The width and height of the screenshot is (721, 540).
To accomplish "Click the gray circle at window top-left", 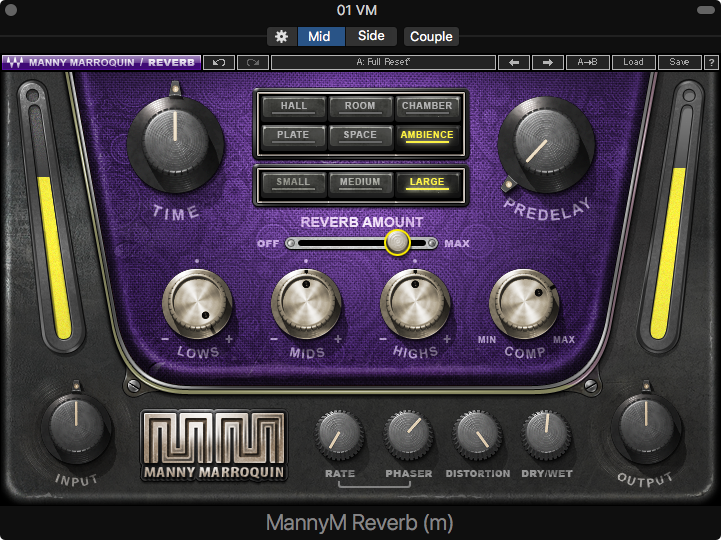I will tap(11, 10).
